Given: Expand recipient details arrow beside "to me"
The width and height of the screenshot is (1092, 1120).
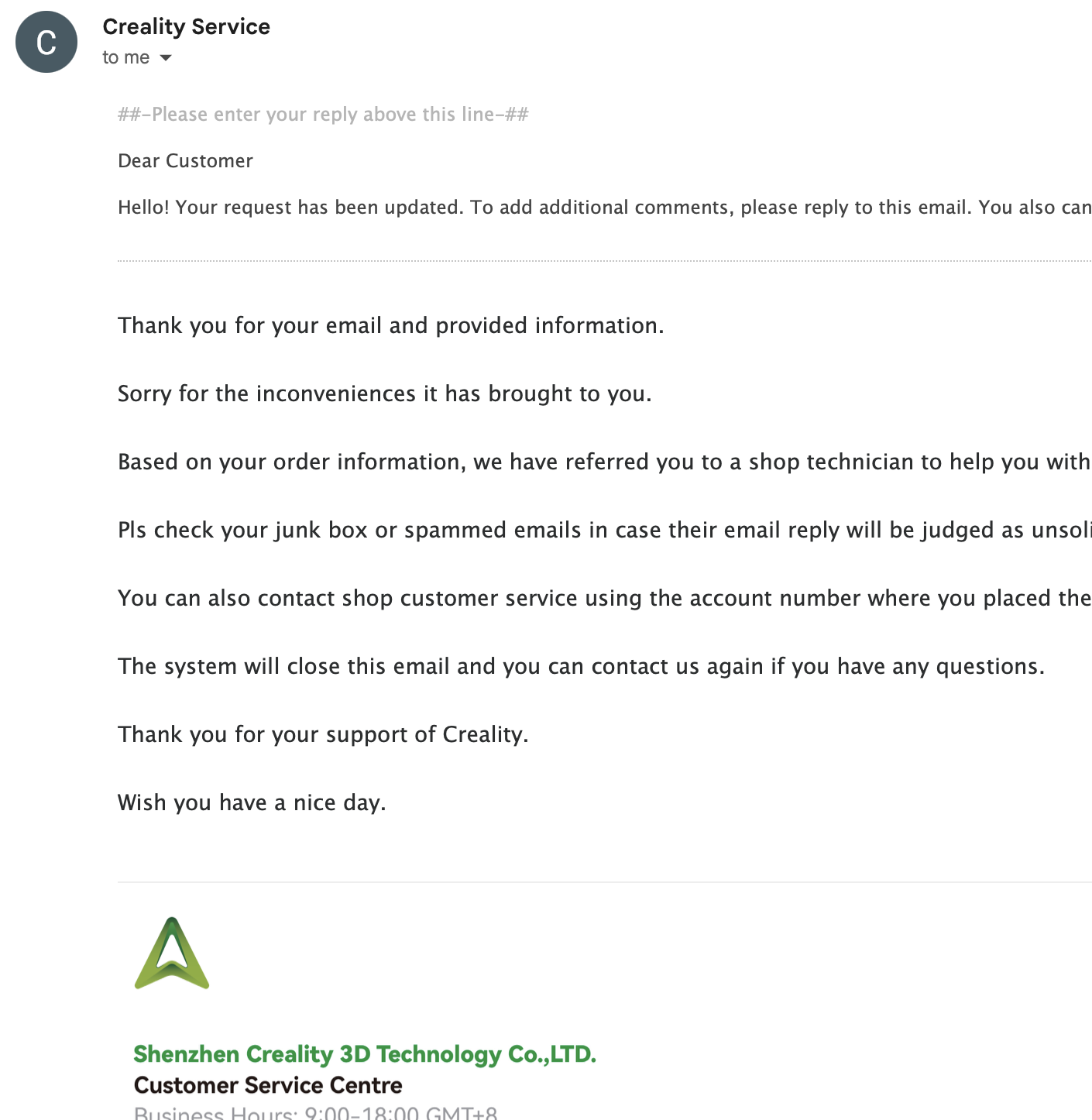Looking at the screenshot, I should (165, 58).
